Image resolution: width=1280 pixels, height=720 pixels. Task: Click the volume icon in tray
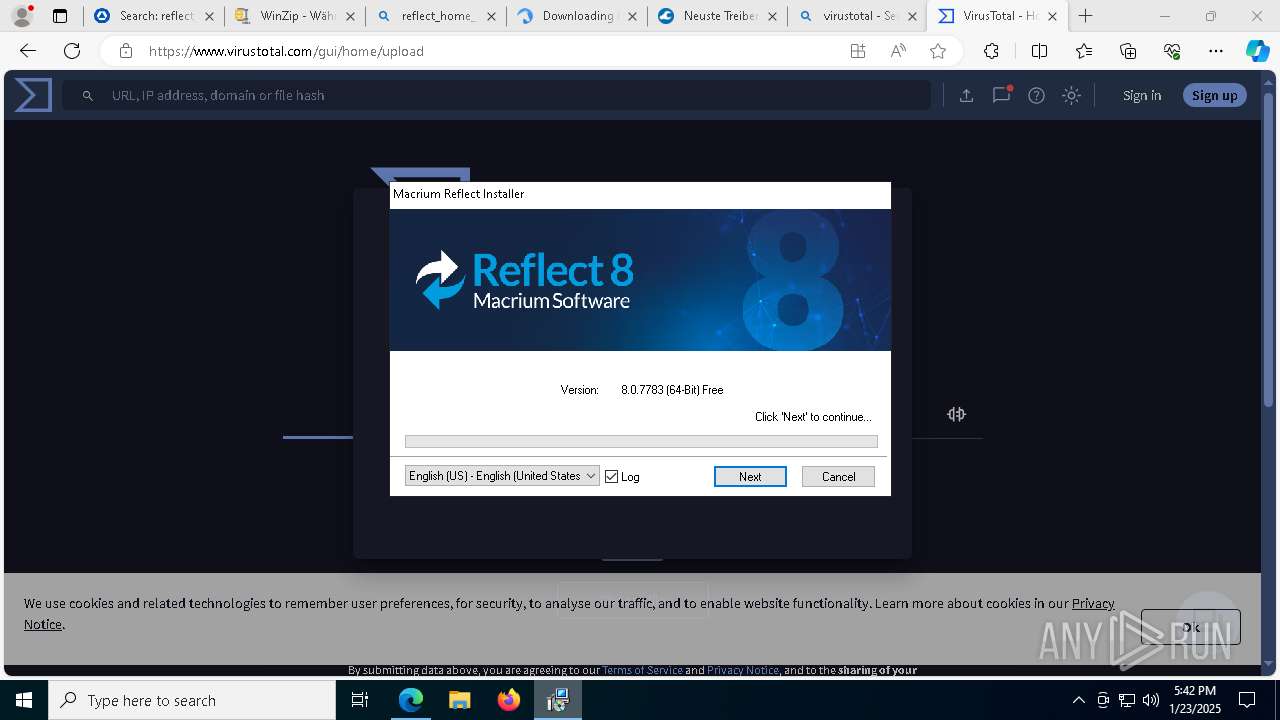click(1151, 700)
